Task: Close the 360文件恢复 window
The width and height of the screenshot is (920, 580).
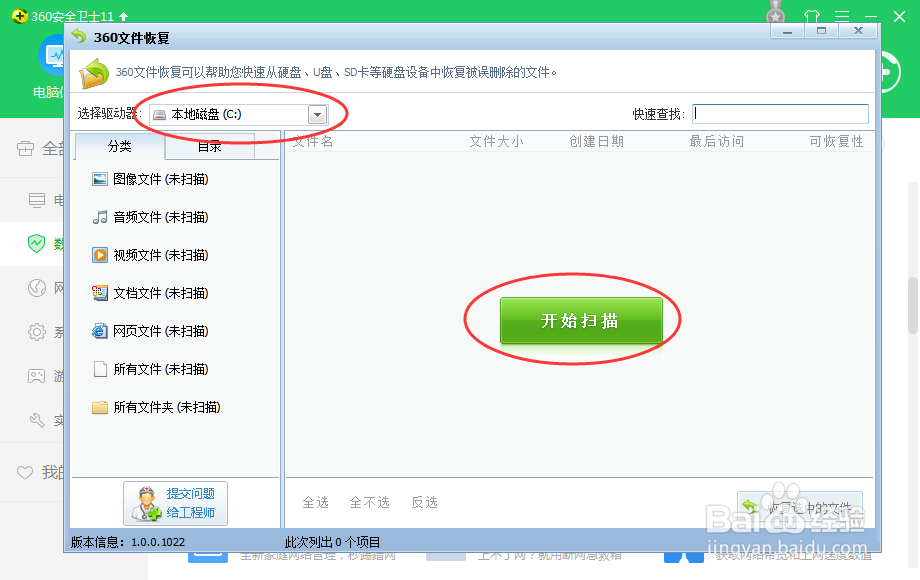Action: point(858,31)
